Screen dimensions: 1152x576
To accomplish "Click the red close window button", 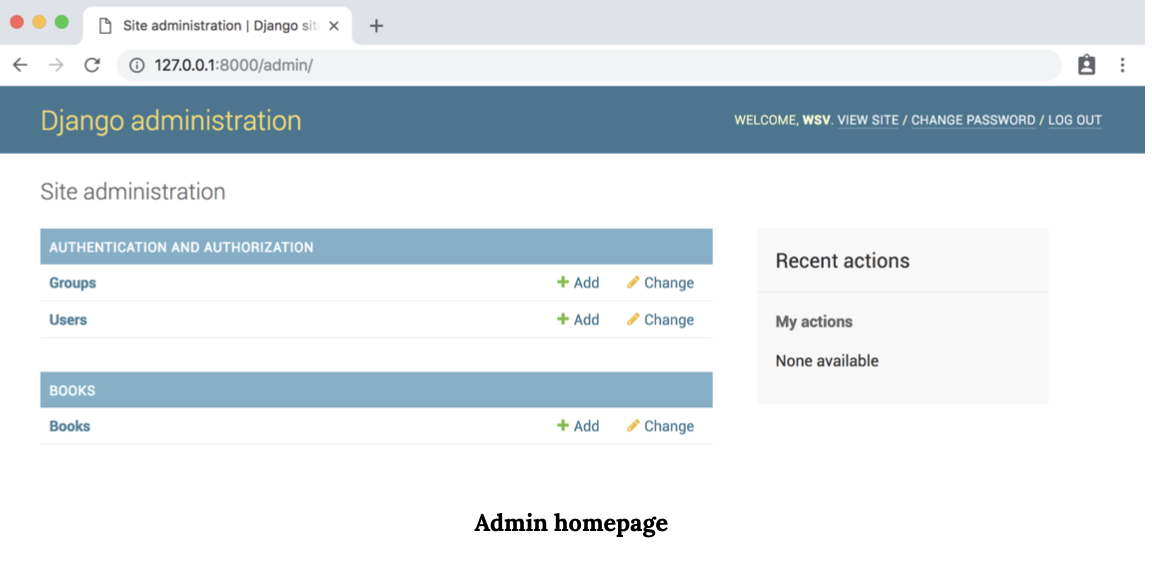I will pyautogui.click(x=17, y=22).
